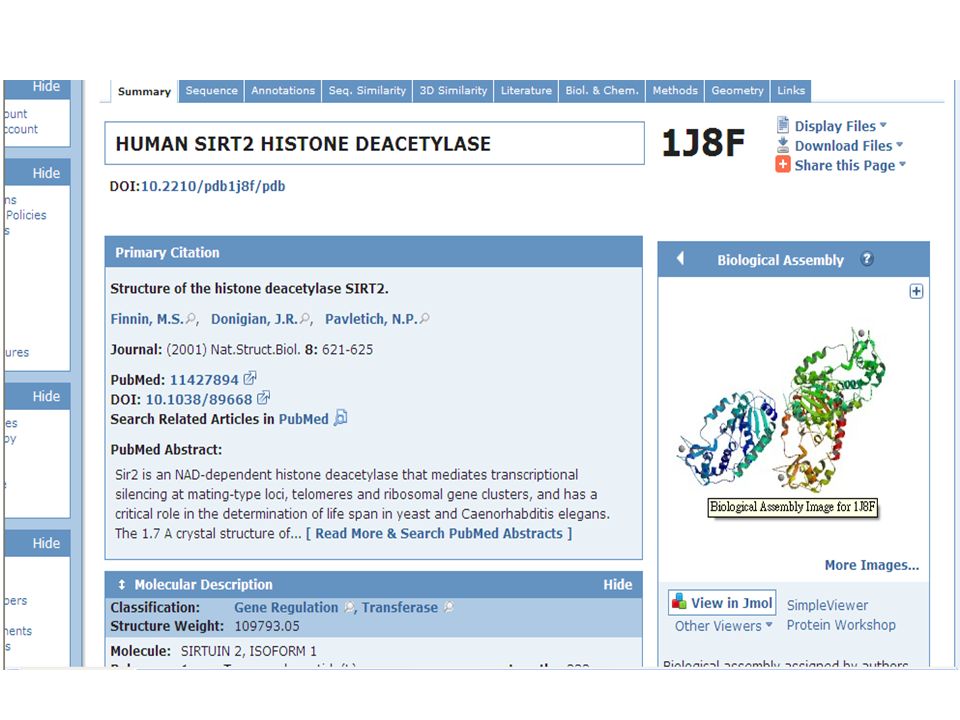Viewport: 960px width, 720px height.
Task: Click the magnifier icon after Gene Regulation
Action: tap(350, 607)
